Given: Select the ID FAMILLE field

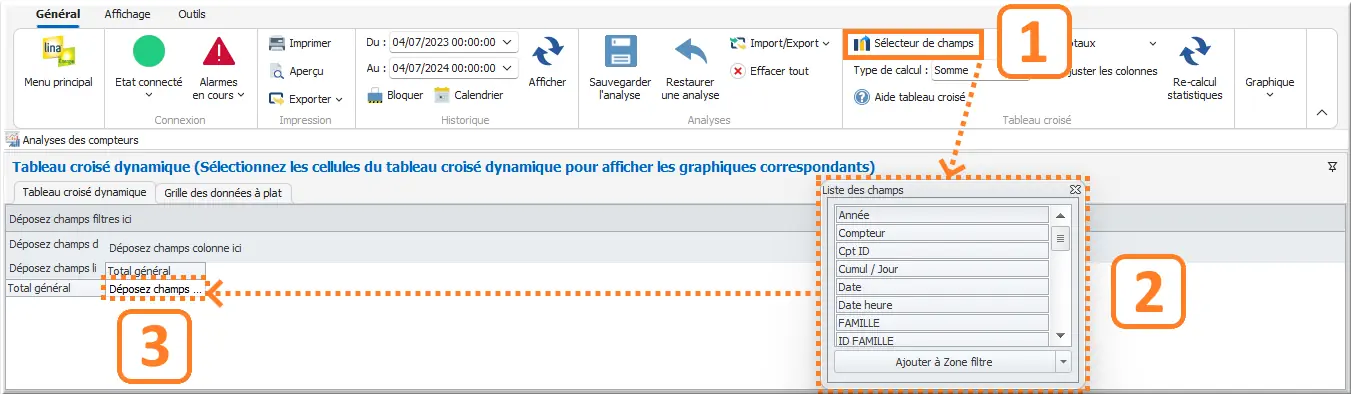Looking at the screenshot, I should point(942,340).
